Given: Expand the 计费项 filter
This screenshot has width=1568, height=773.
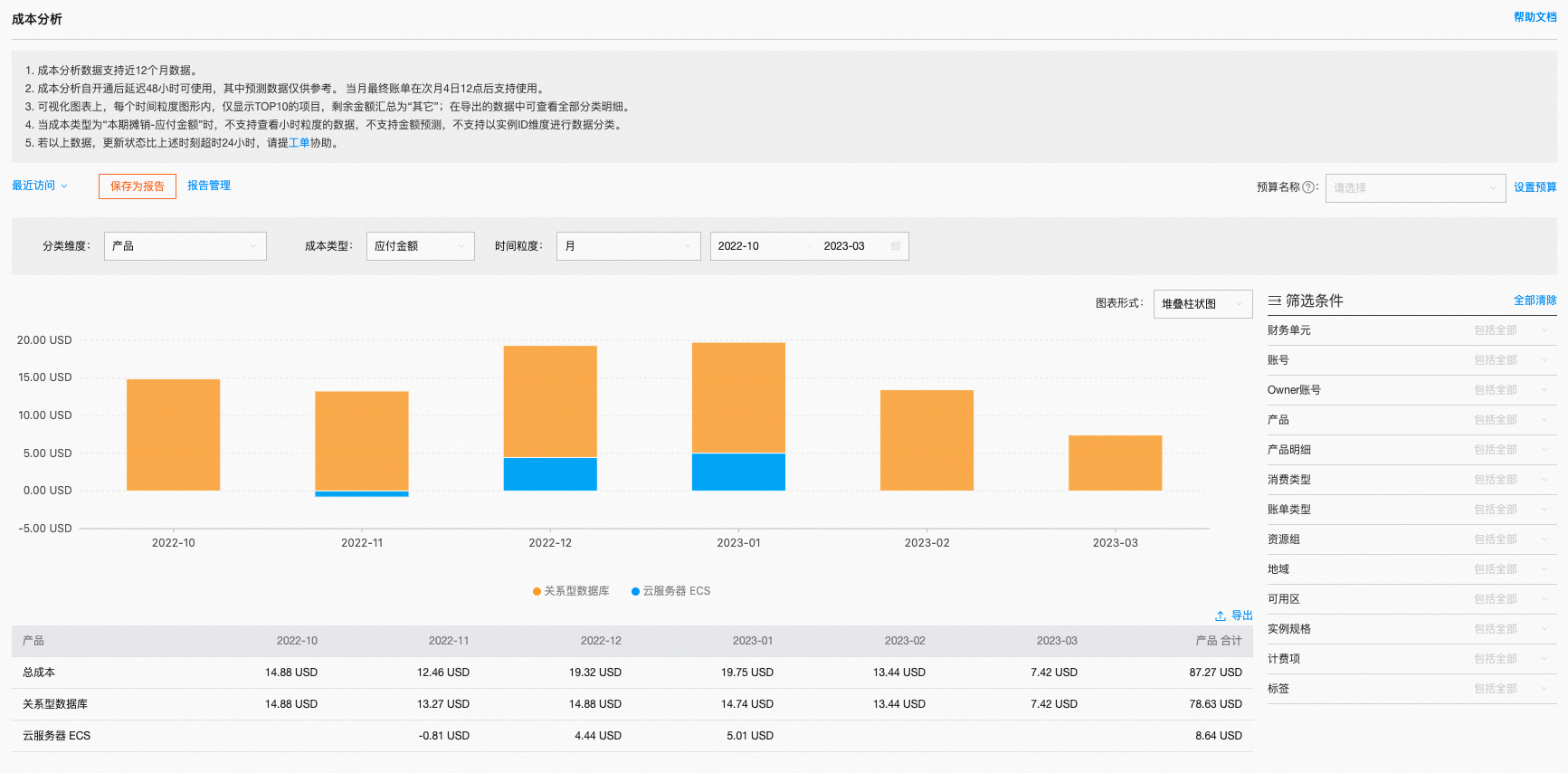Looking at the screenshot, I should click(1412, 659).
